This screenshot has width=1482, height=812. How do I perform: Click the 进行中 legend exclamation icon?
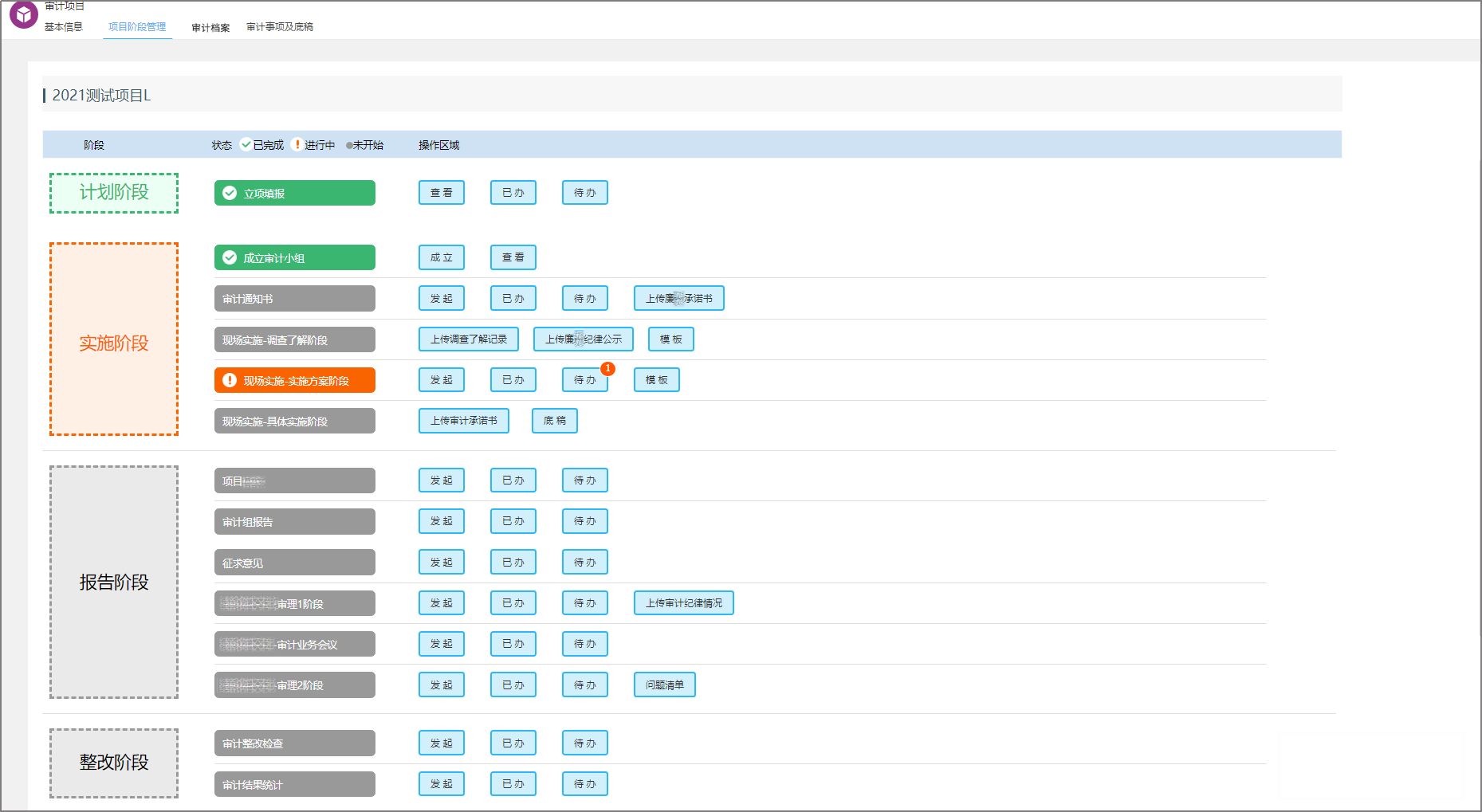297,144
